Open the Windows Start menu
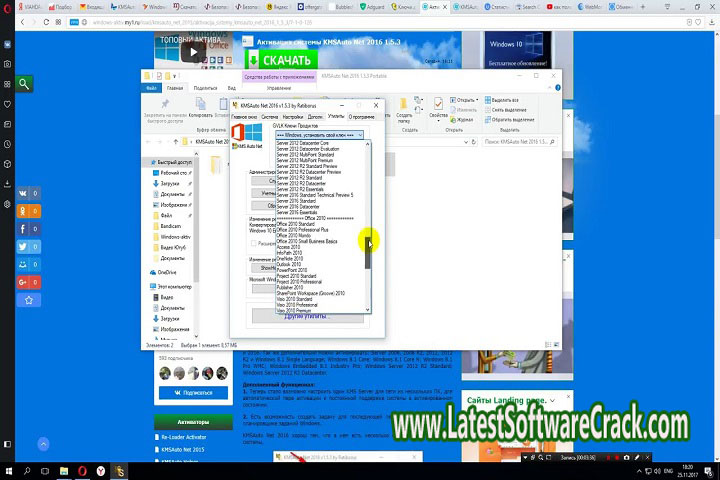This screenshot has height=480, width=720. tap(9, 470)
